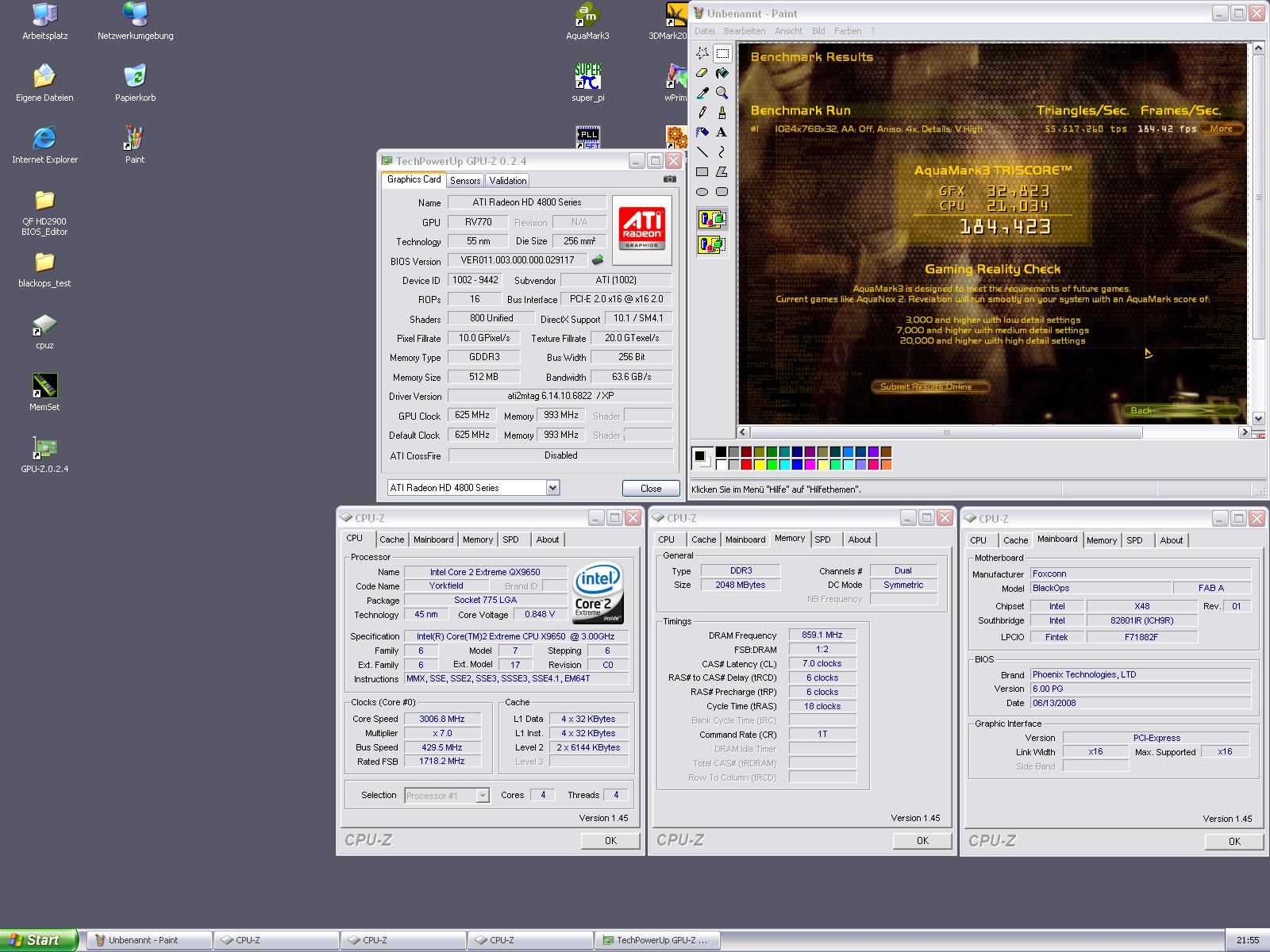Switch to Unbenannt - Paint in the taskbar
1270x952 pixels.
[x=148, y=940]
